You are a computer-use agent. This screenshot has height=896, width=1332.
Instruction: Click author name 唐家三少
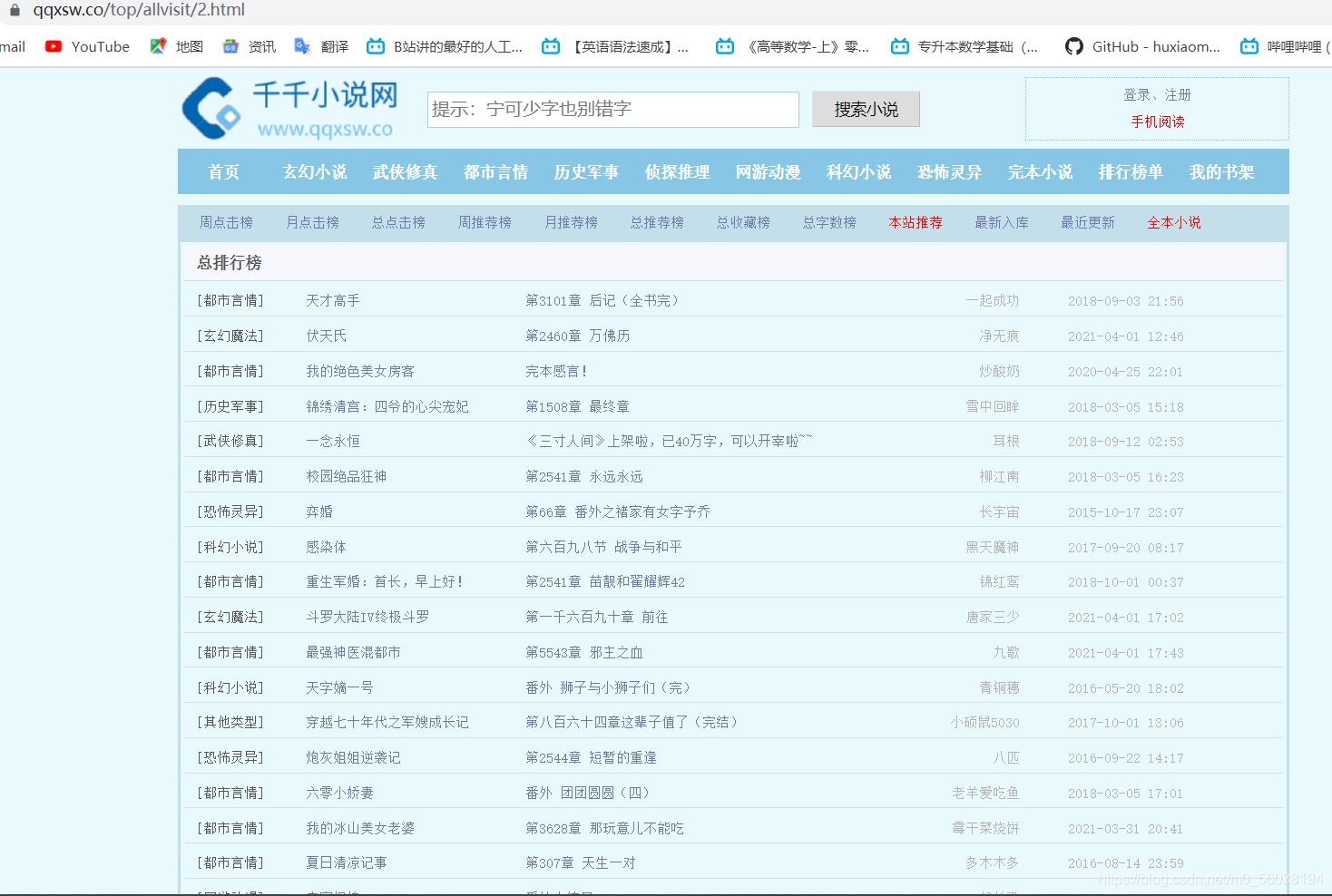[x=993, y=617]
